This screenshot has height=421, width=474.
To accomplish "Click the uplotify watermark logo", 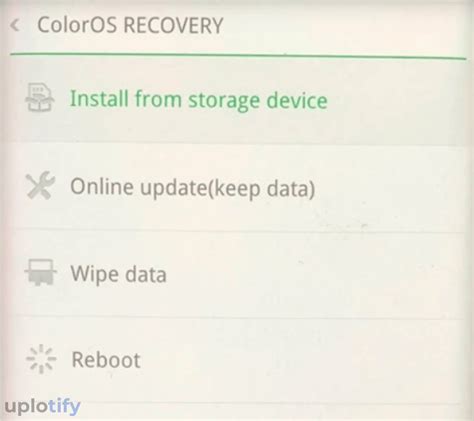I will 43,406.
